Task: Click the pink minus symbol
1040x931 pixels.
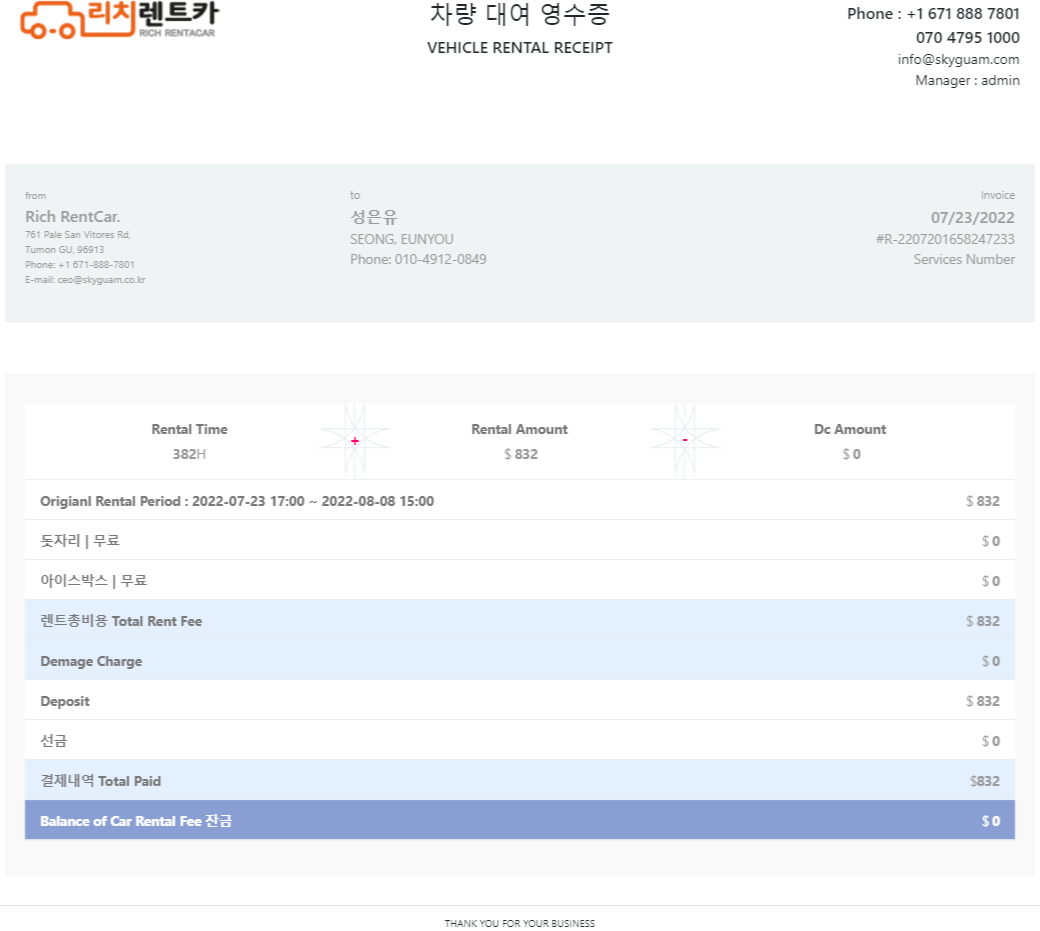Action: pyautogui.click(x=684, y=440)
